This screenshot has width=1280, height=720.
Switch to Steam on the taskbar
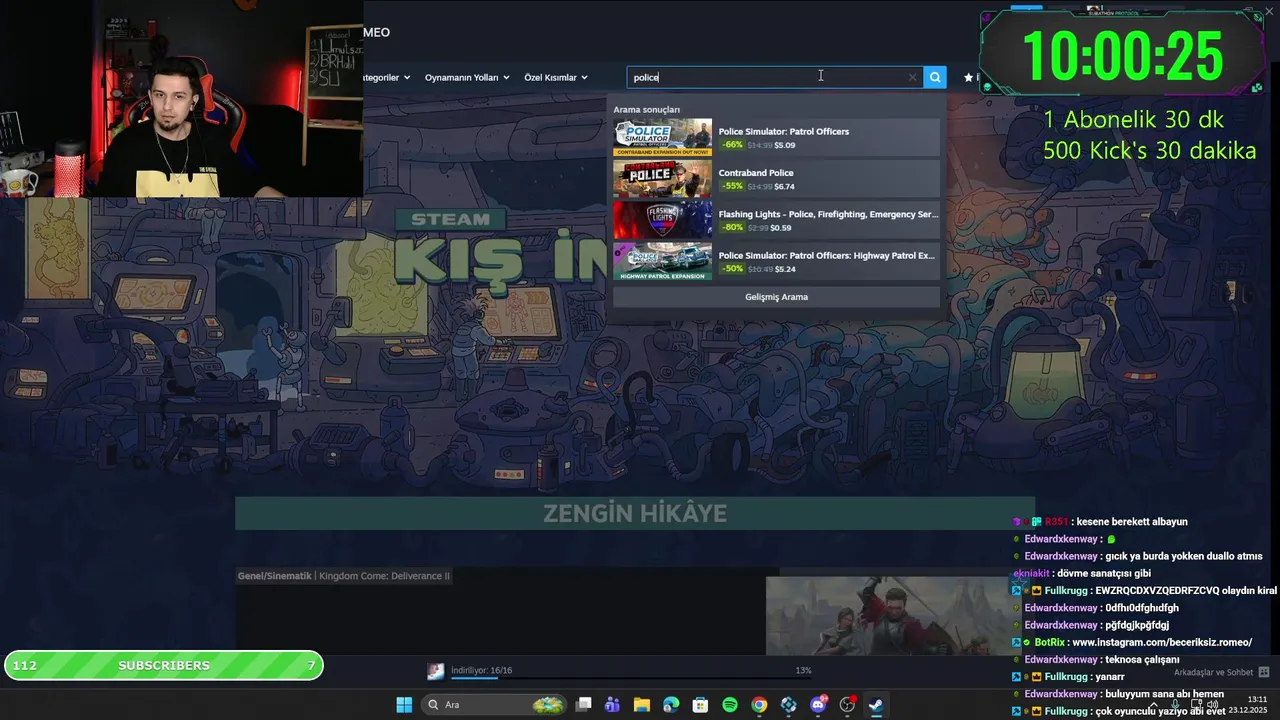coord(876,705)
